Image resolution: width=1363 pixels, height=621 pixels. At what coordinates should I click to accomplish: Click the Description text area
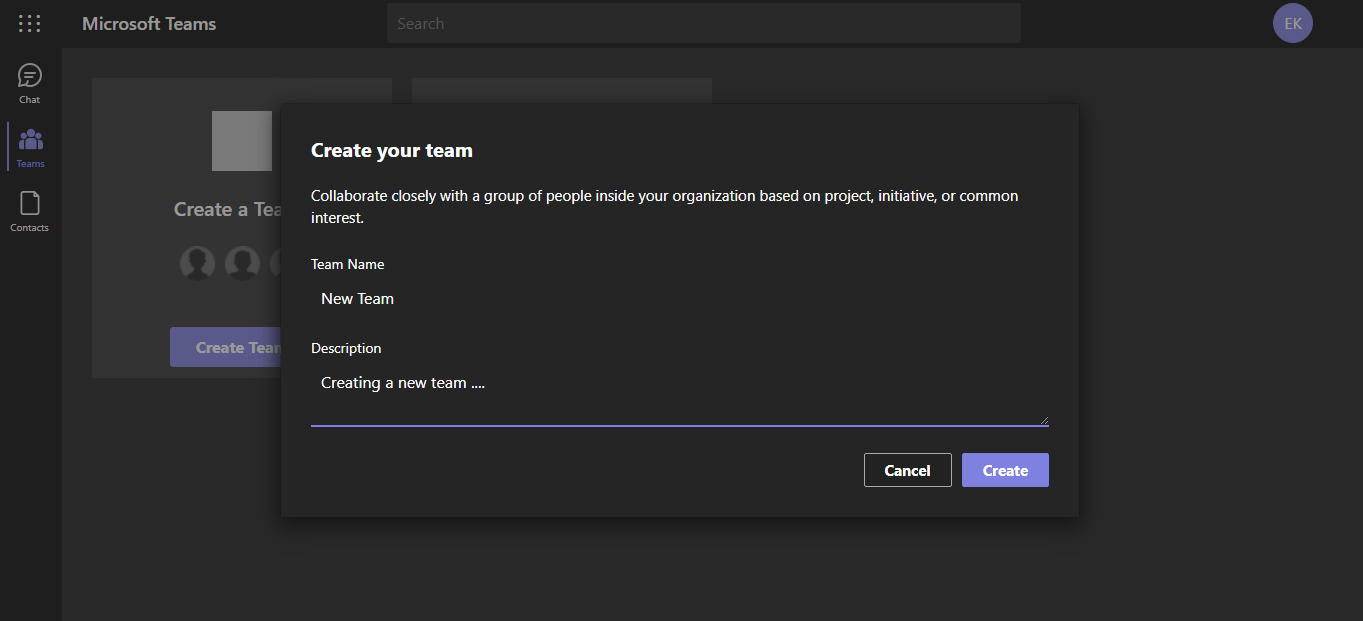(680, 394)
